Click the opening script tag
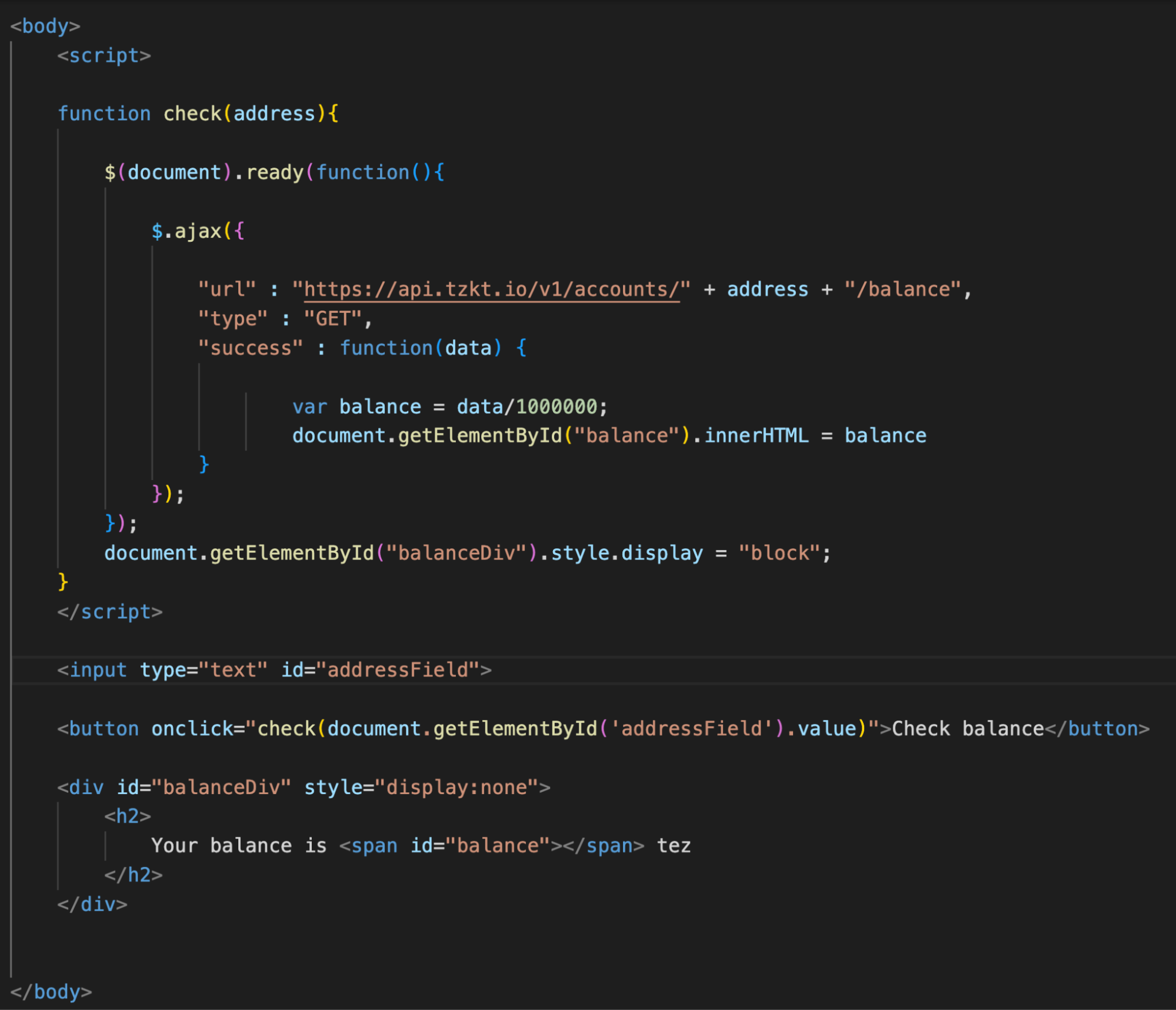Screen dimensions: 1176x1010 (x=104, y=56)
